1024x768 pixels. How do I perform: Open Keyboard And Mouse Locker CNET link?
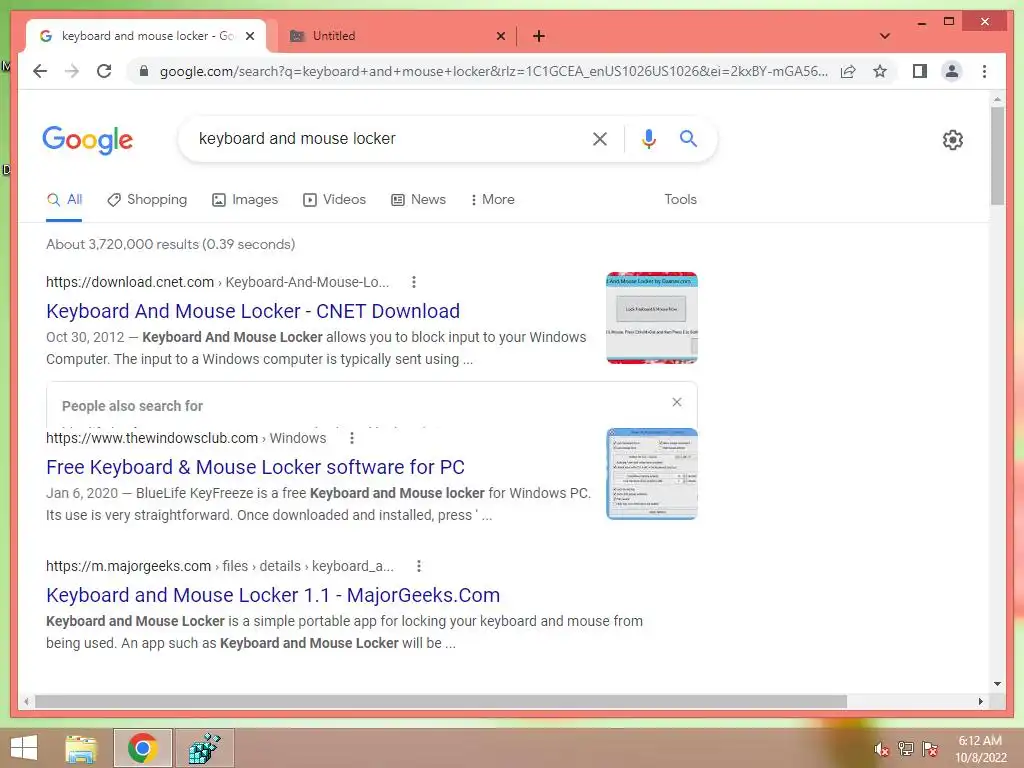253,311
